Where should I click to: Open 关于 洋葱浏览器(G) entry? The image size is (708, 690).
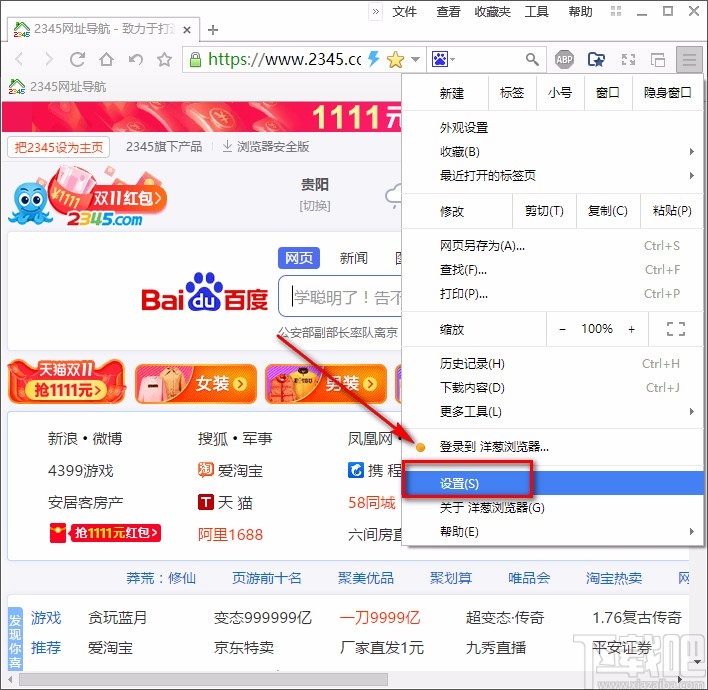[552, 508]
